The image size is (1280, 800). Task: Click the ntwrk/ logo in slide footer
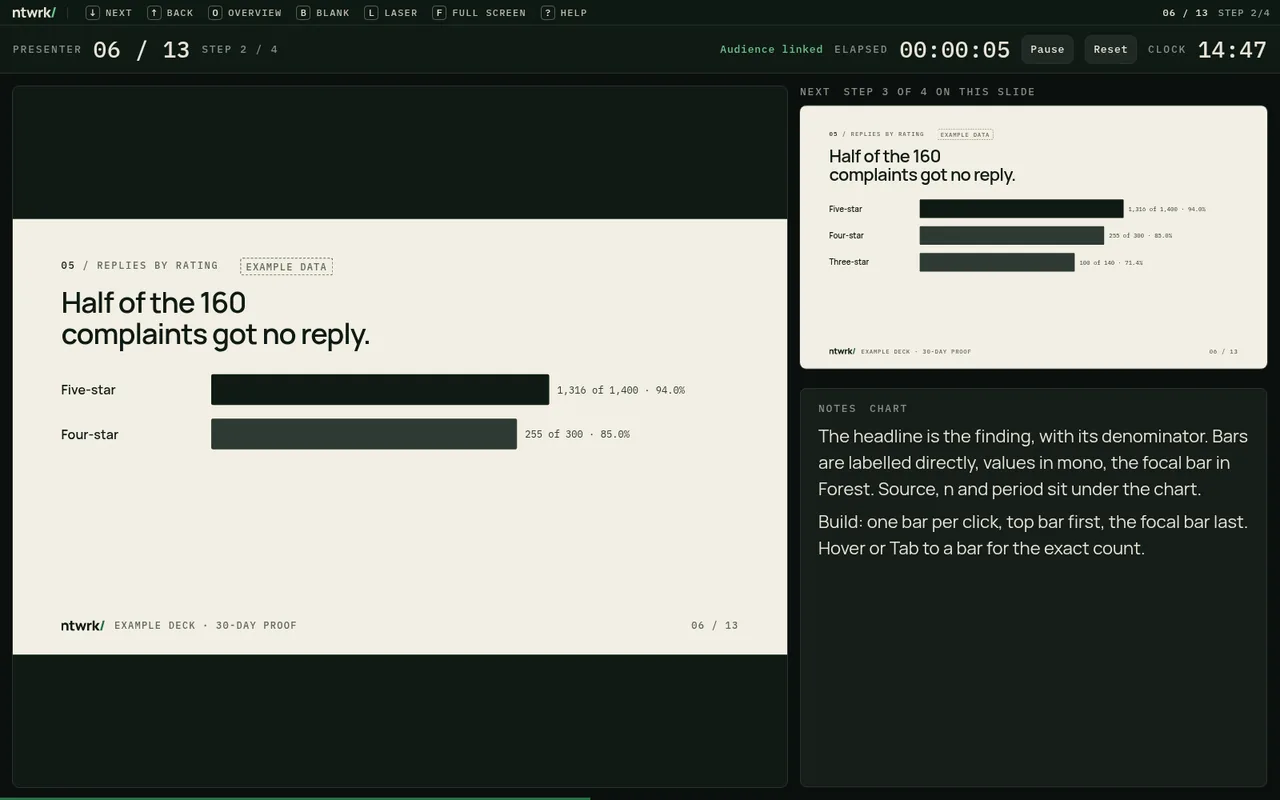point(83,625)
